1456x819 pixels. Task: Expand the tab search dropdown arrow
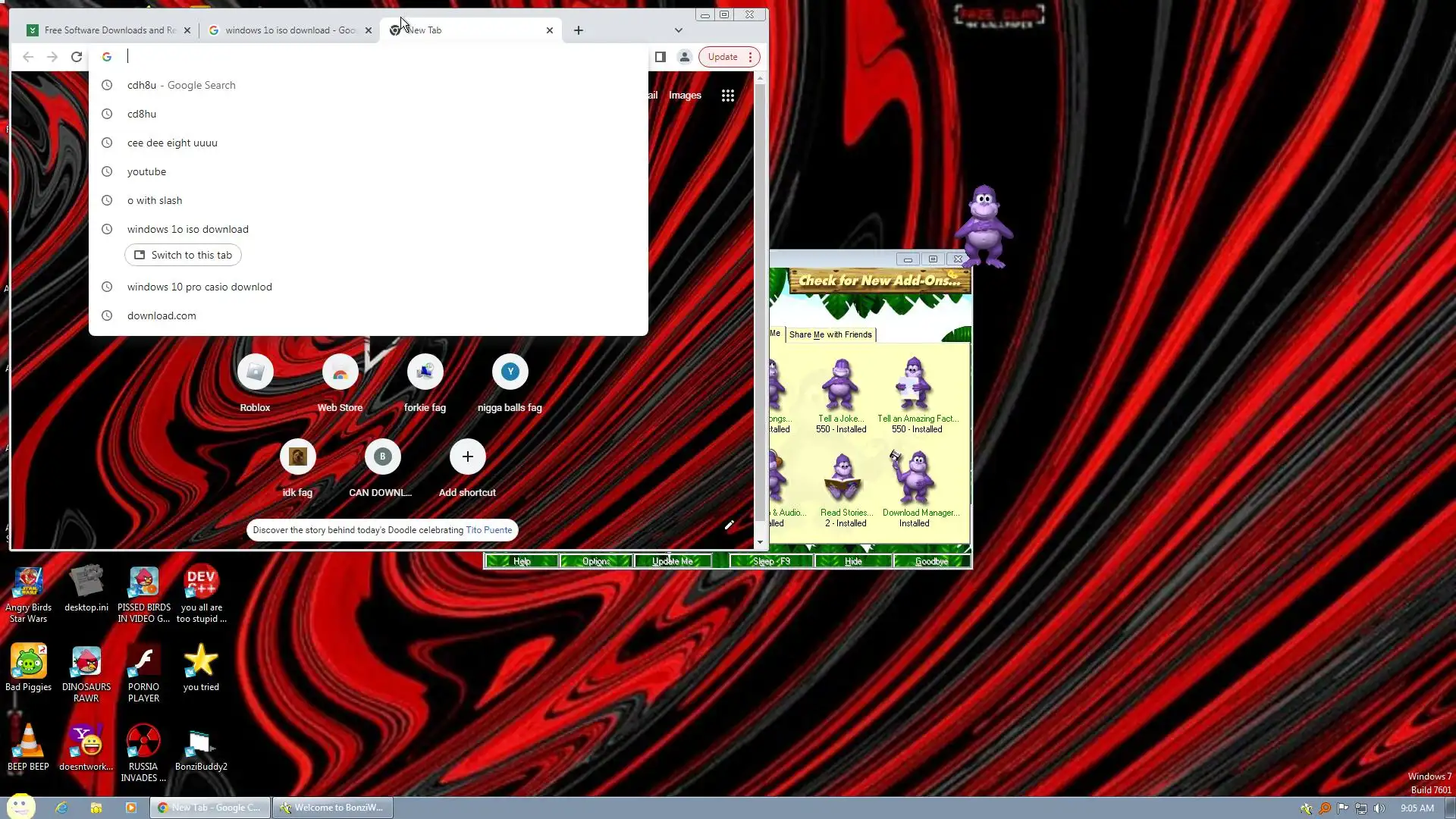coord(678,30)
